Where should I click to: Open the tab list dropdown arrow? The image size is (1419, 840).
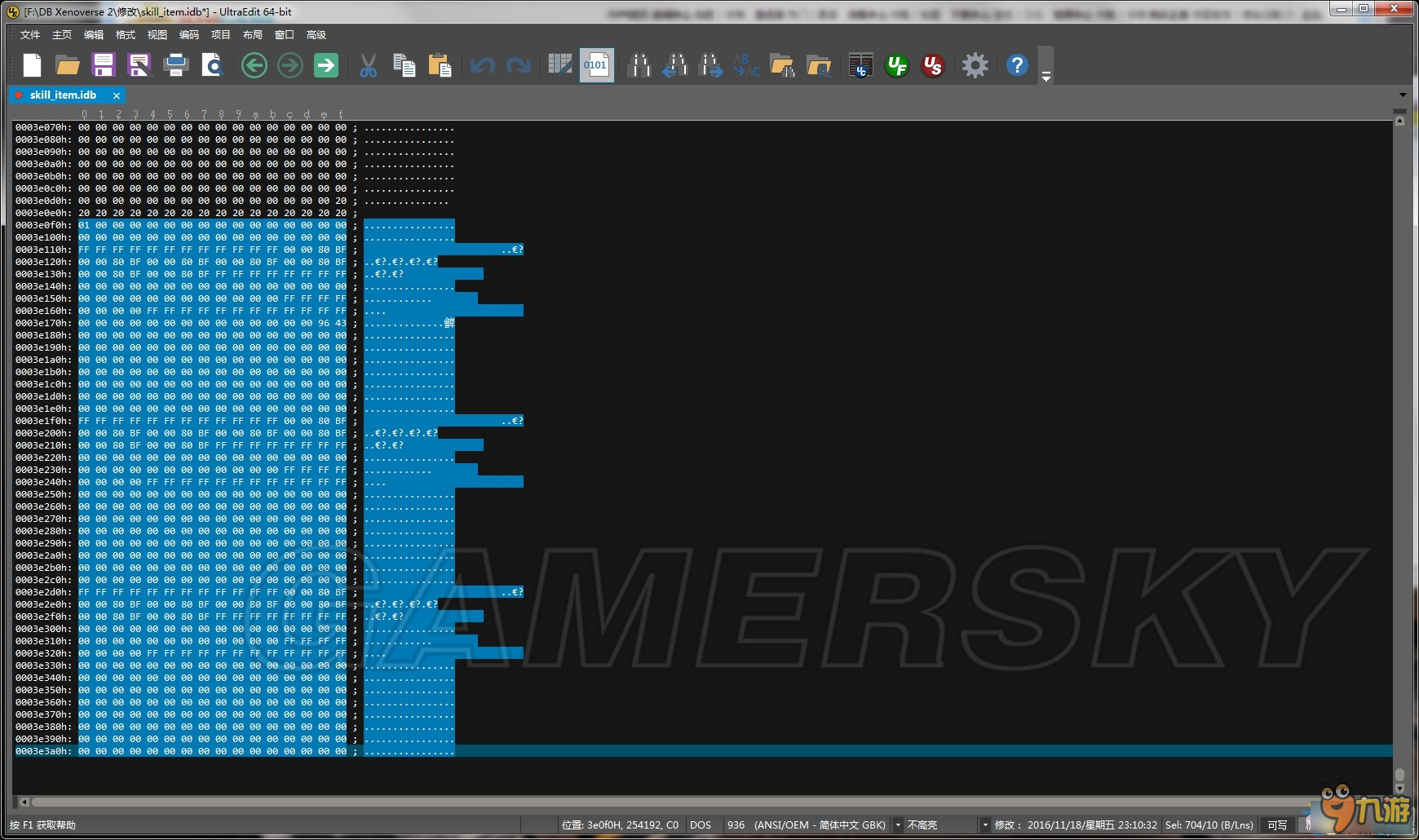pyautogui.click(x=1403, y=95)
